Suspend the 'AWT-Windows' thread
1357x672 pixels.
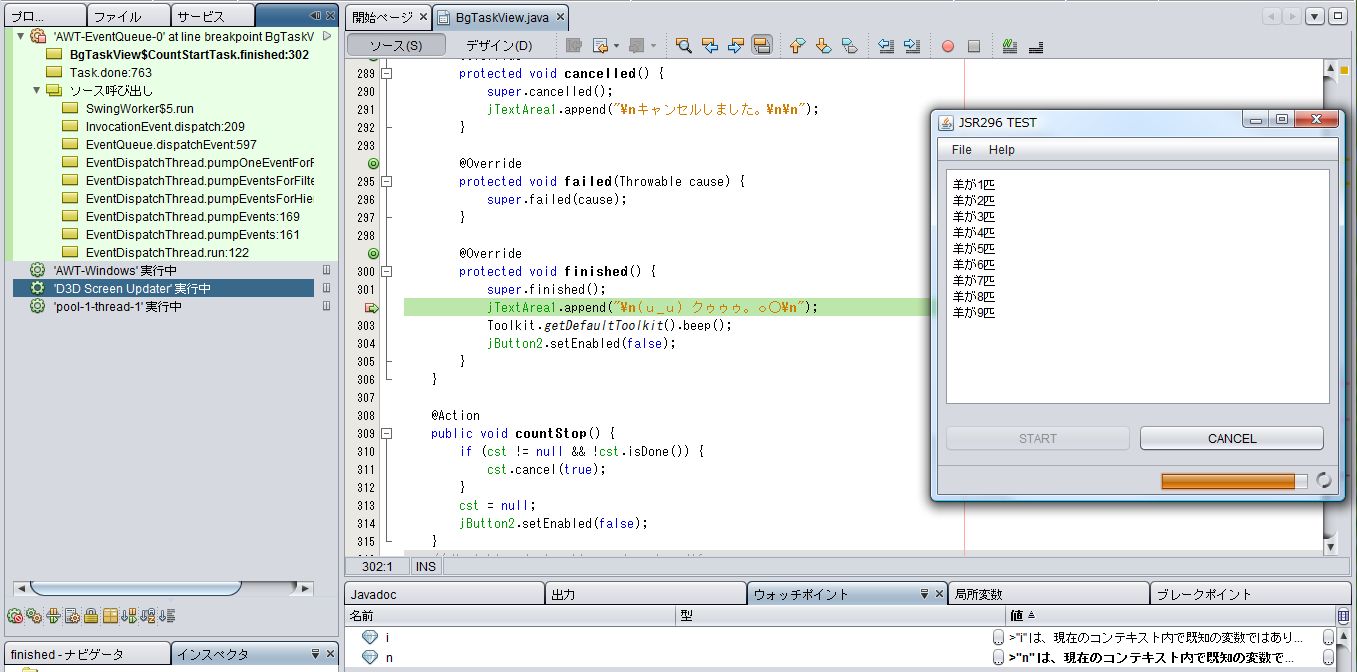326,271
